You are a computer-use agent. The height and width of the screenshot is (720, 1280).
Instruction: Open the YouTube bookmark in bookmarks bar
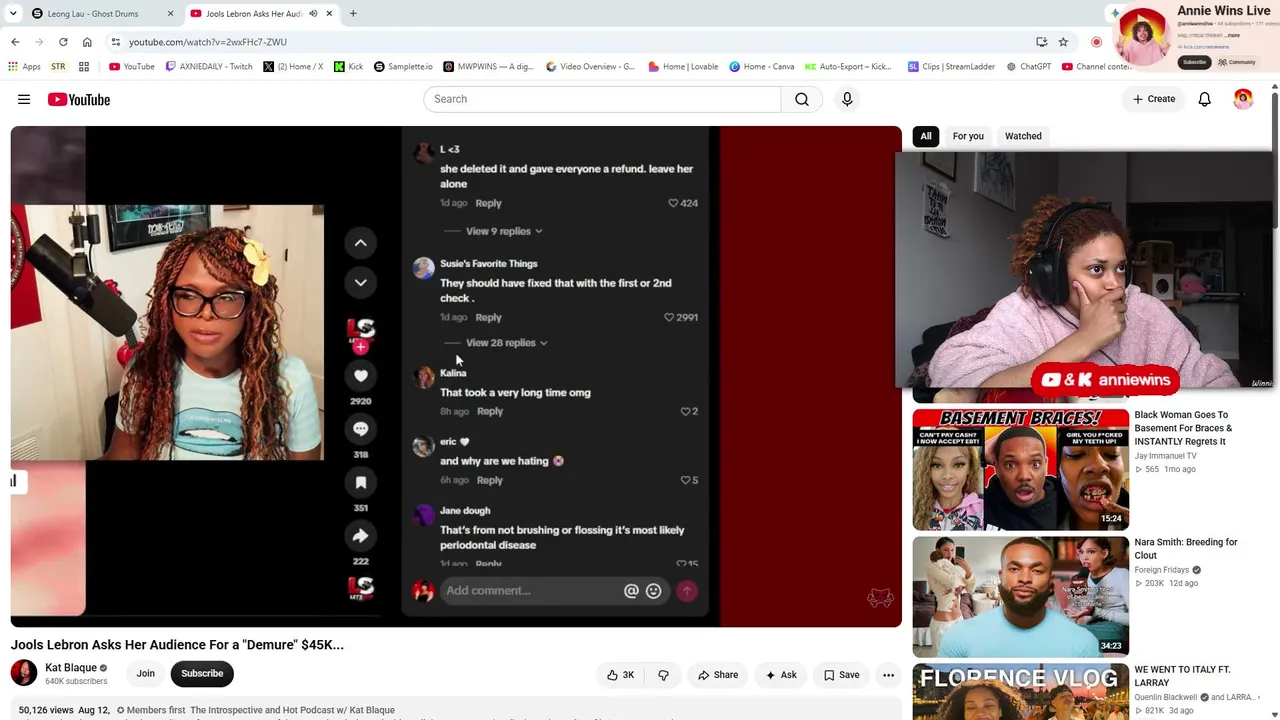[x=132, y=67]
